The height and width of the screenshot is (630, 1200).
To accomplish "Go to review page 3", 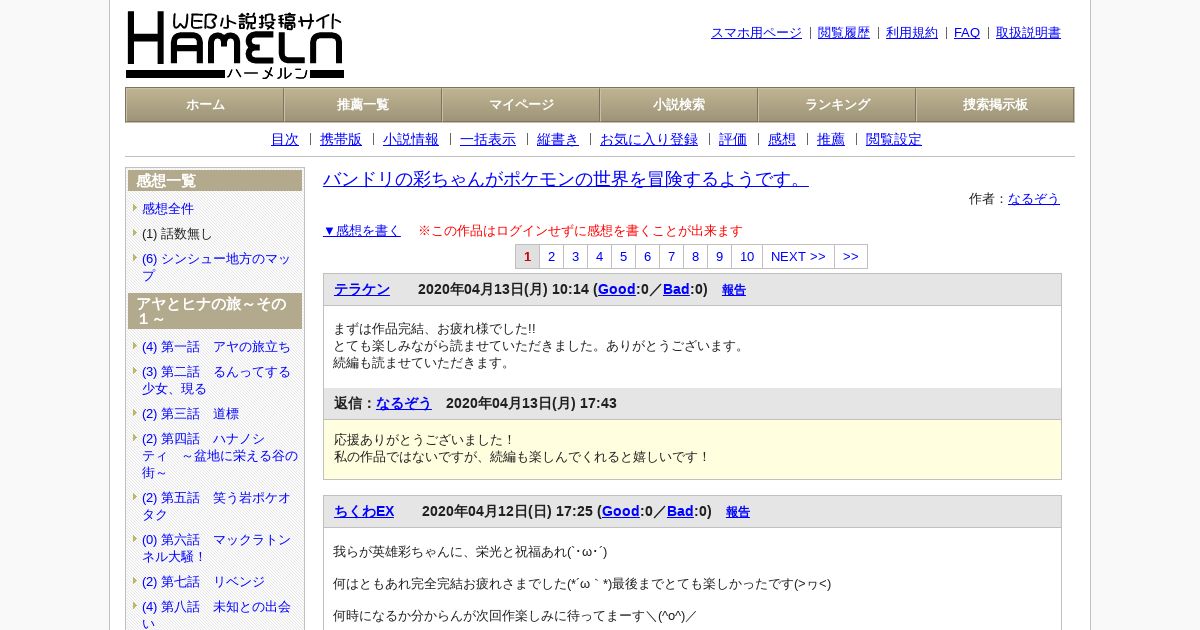I will click(x=575, y=256).
